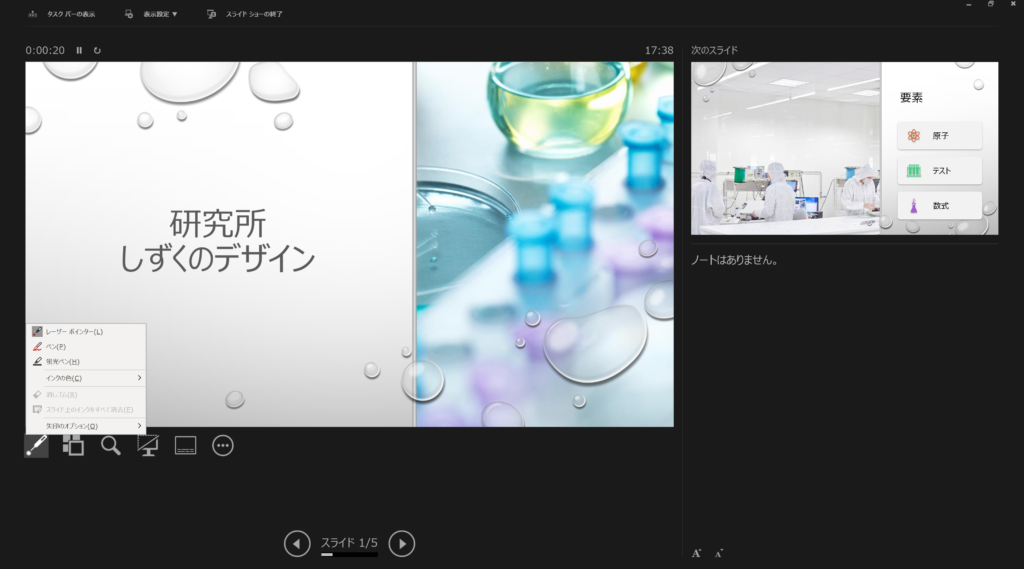Click スライド ショーの終了 to end show
The height and width of the screenshot is (569, 1024).
click(245, 14)
